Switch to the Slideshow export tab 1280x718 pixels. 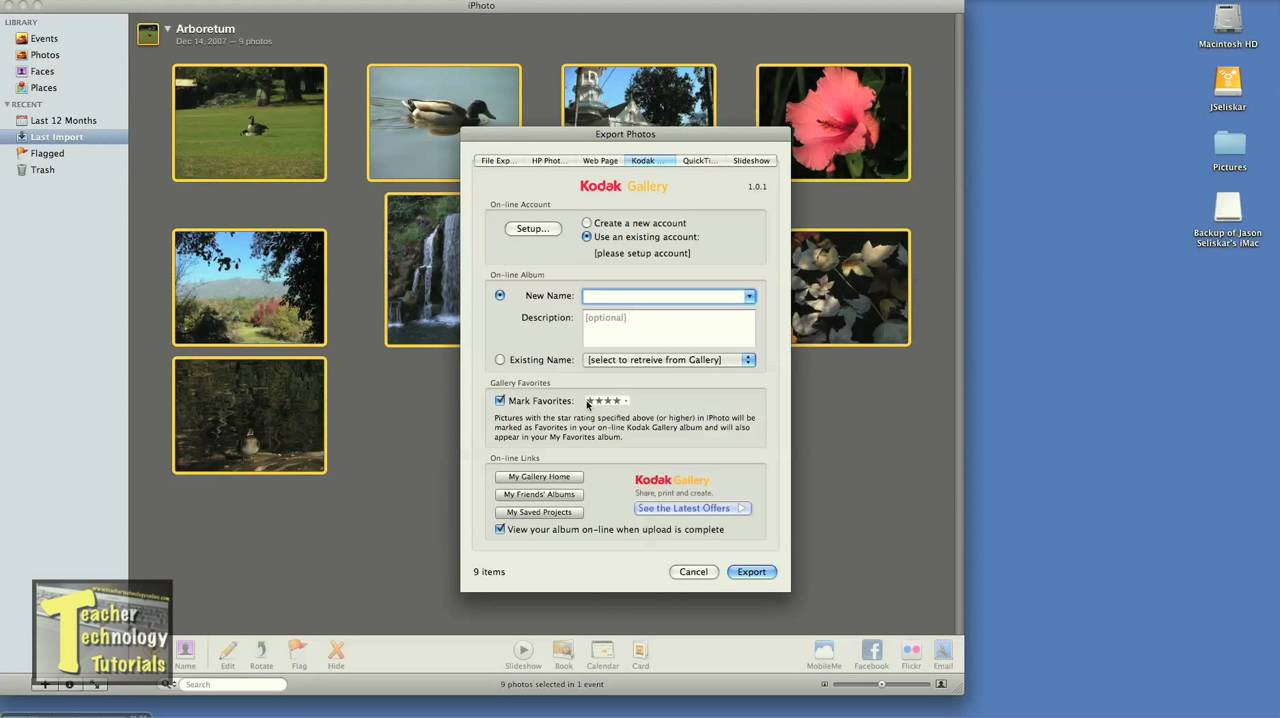click(751, 160)
